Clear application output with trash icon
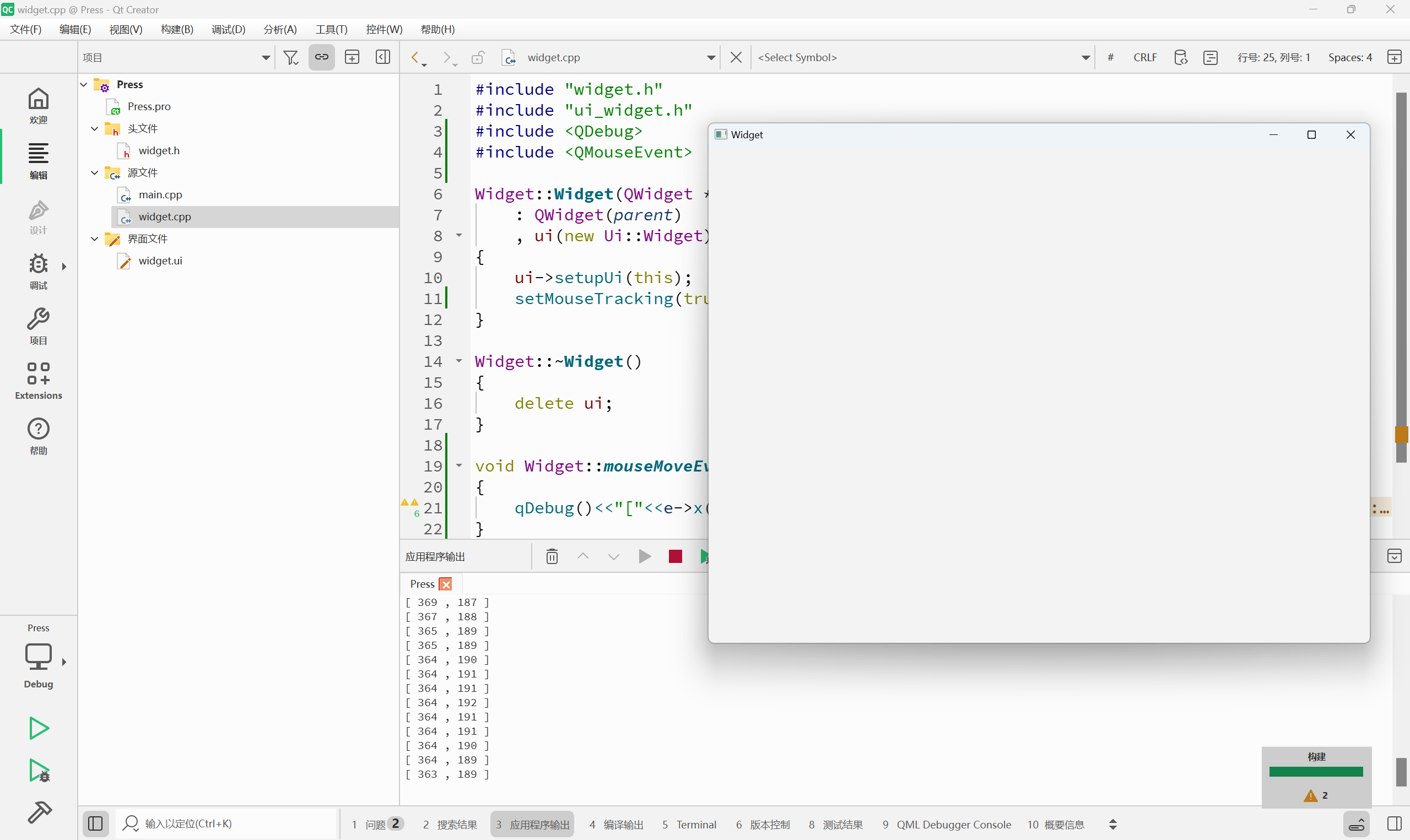The width and height of the screenshot is (1410, 840). click(552, 556)
